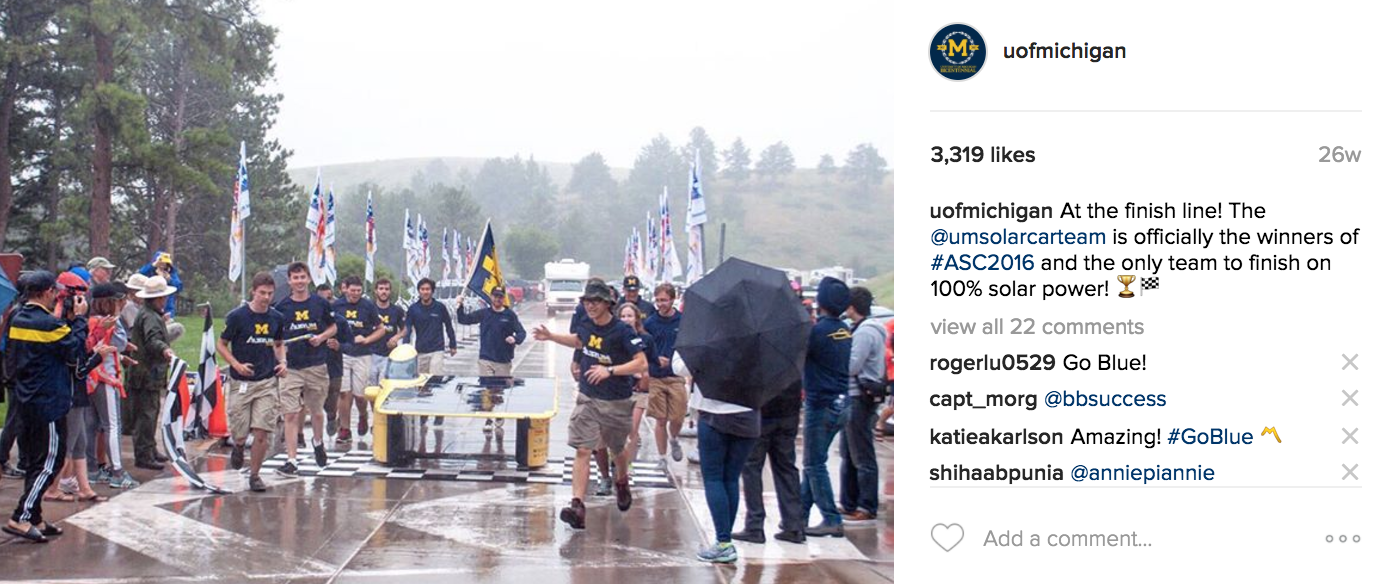
Task: Open the three-dot more options menu
Action: [1342, 539]
